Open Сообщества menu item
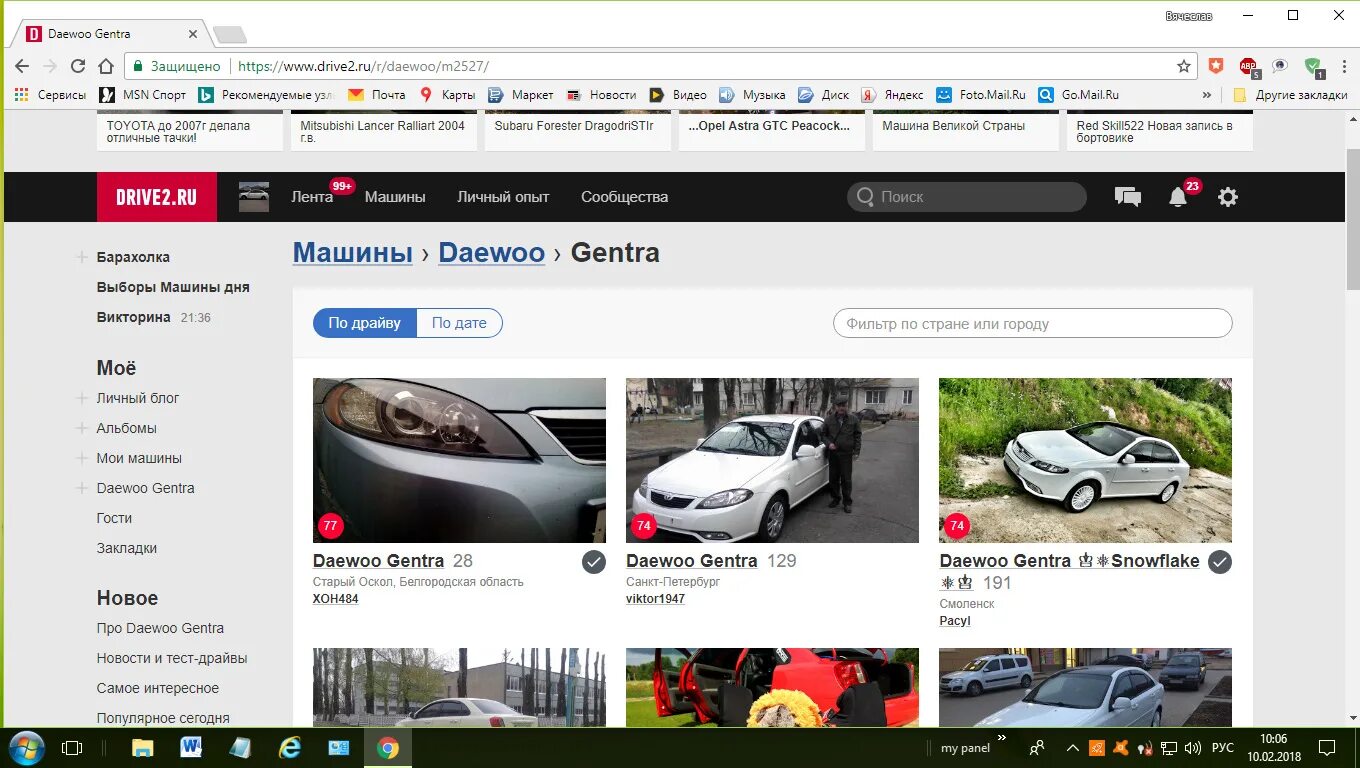Image resolution: width=1360 pixels, height=768 pixels. click(624, 197)
